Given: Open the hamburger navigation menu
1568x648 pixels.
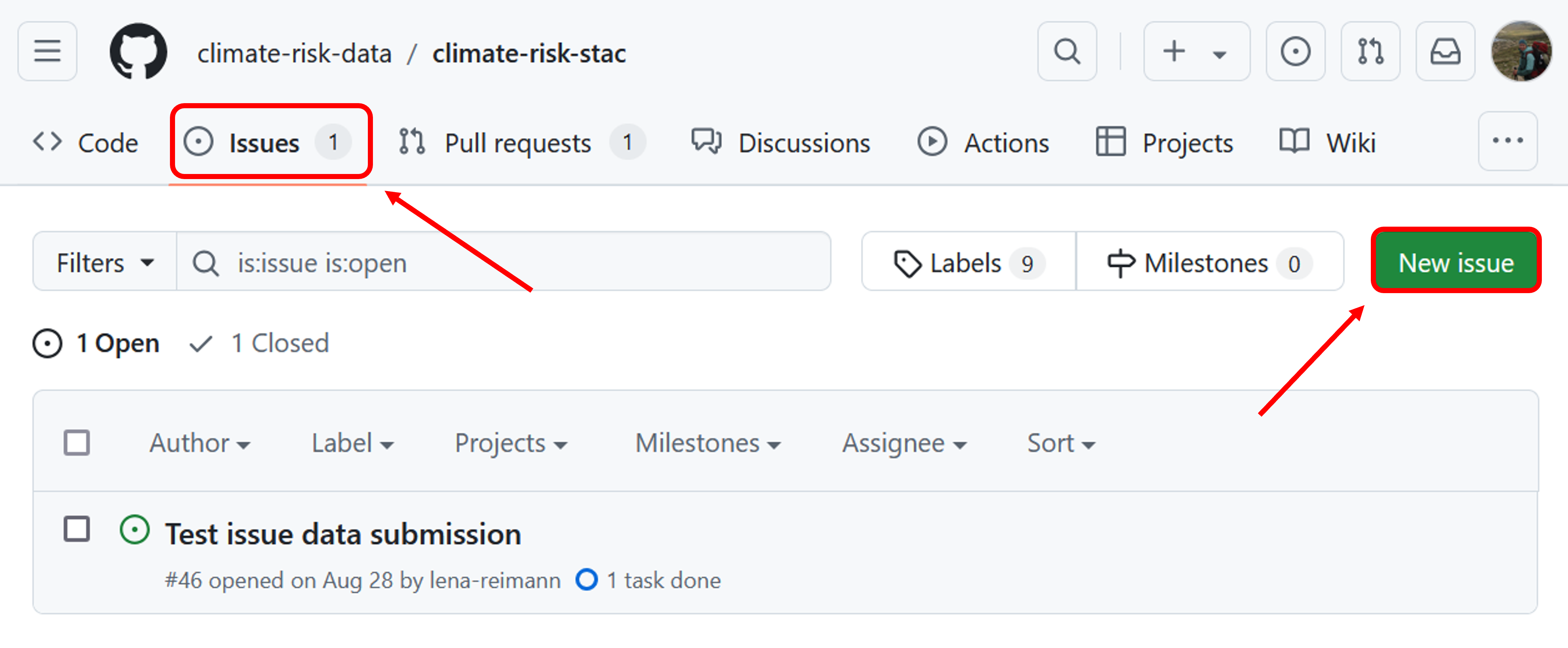Looking at the screenshot, I should pos(48,51).
